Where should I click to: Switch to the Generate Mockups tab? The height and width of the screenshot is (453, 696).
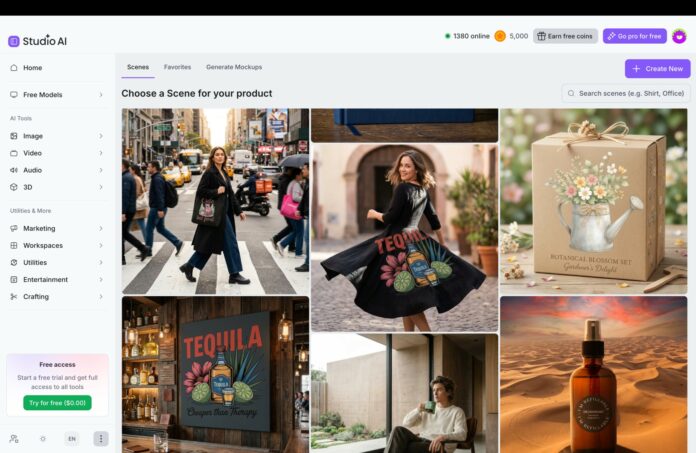point(234,67)
